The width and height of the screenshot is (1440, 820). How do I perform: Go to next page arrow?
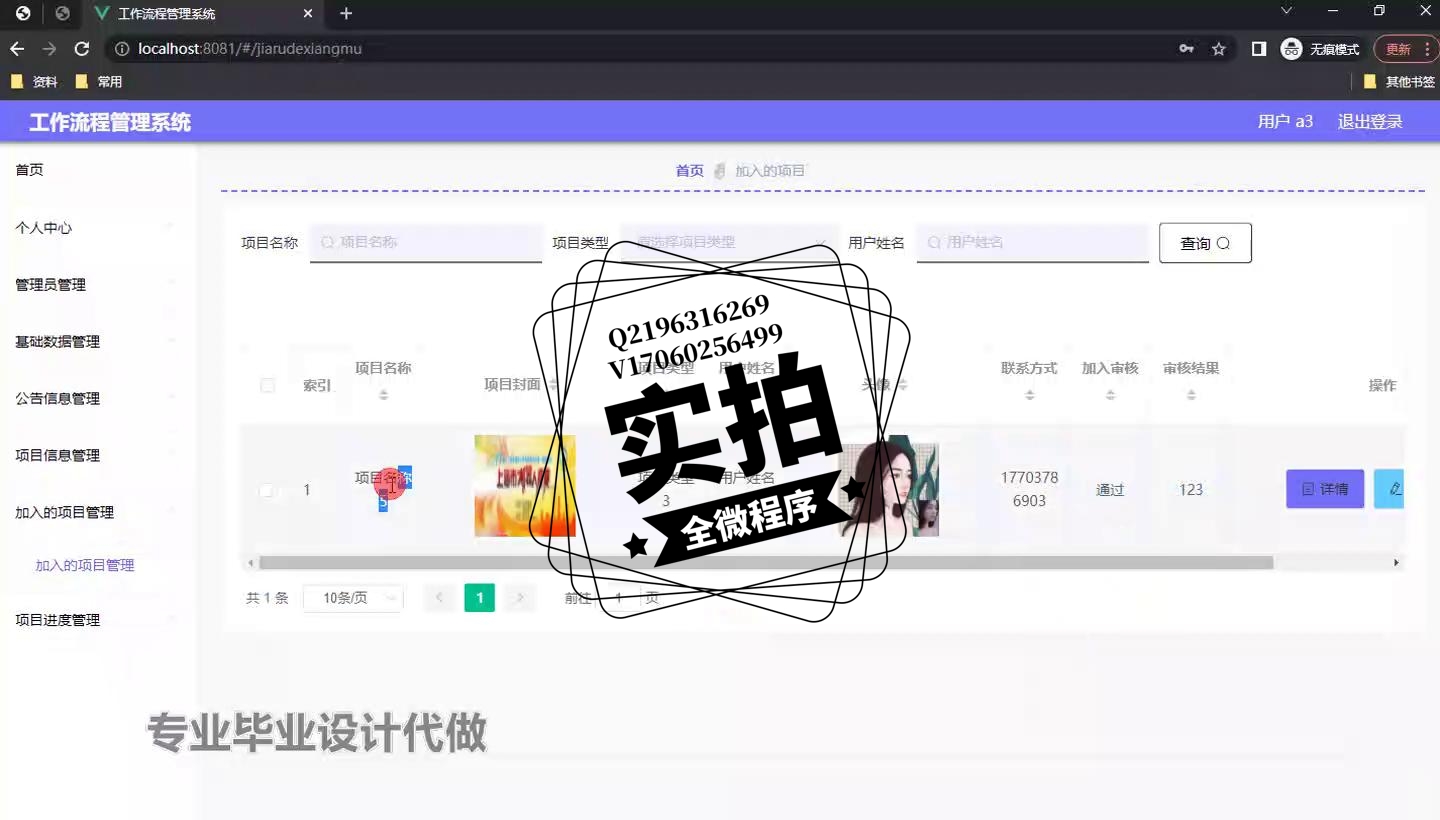pos(519,598)
